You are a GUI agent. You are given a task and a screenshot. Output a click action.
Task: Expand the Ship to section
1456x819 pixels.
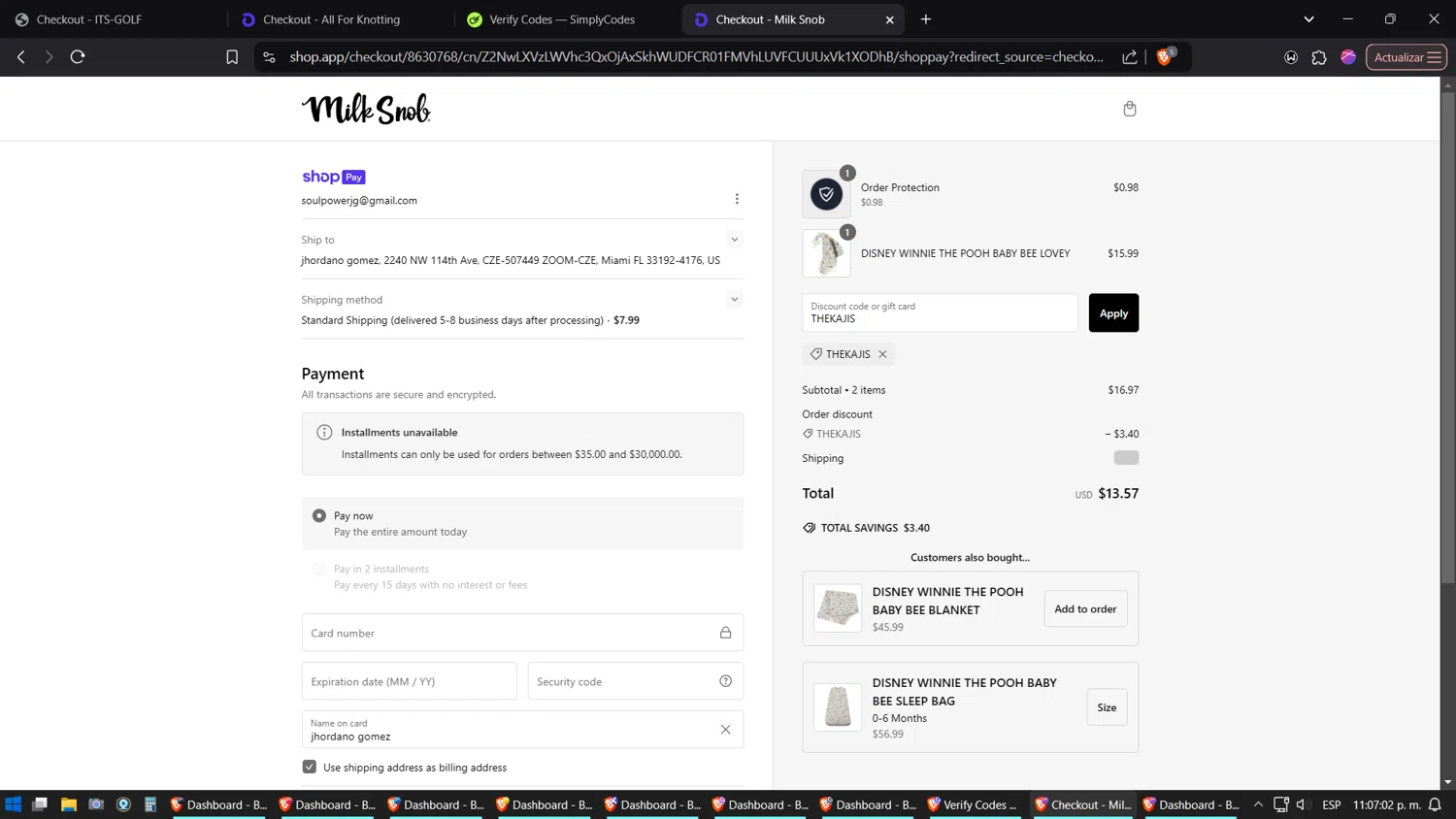pos(735,240)
